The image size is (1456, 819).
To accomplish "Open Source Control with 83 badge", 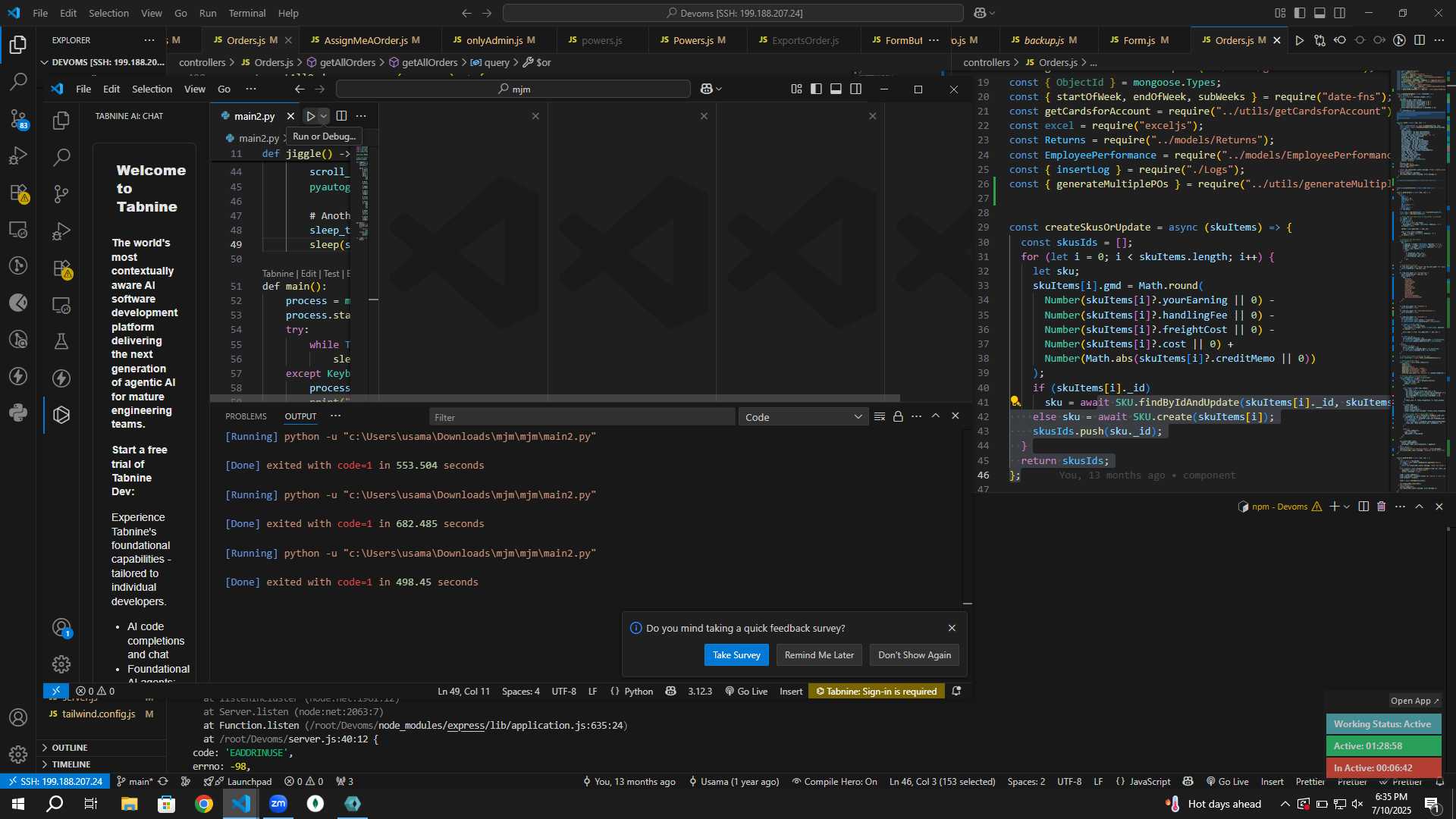I will coord(18,118).
